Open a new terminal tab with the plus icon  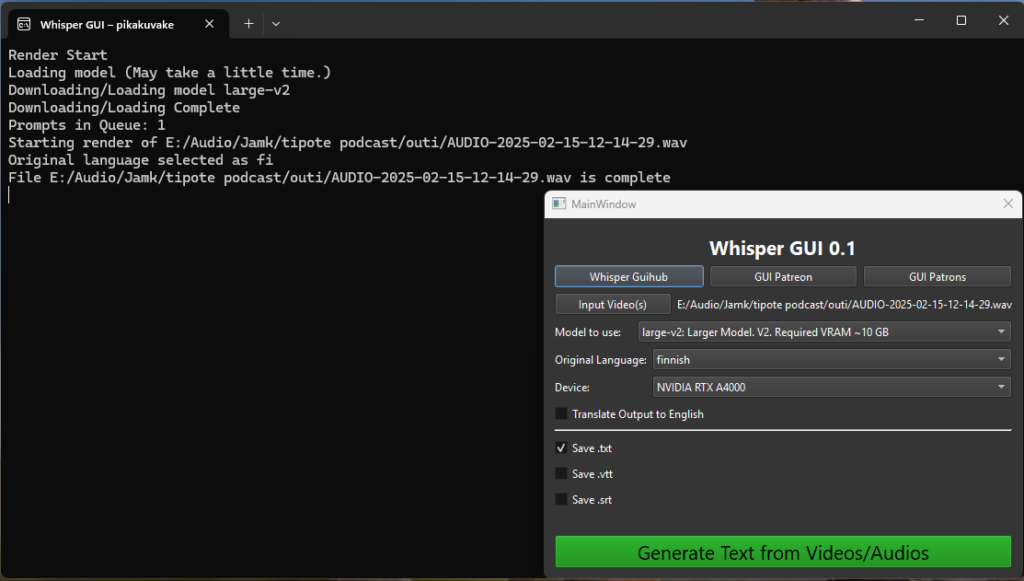tap(249, 24)
